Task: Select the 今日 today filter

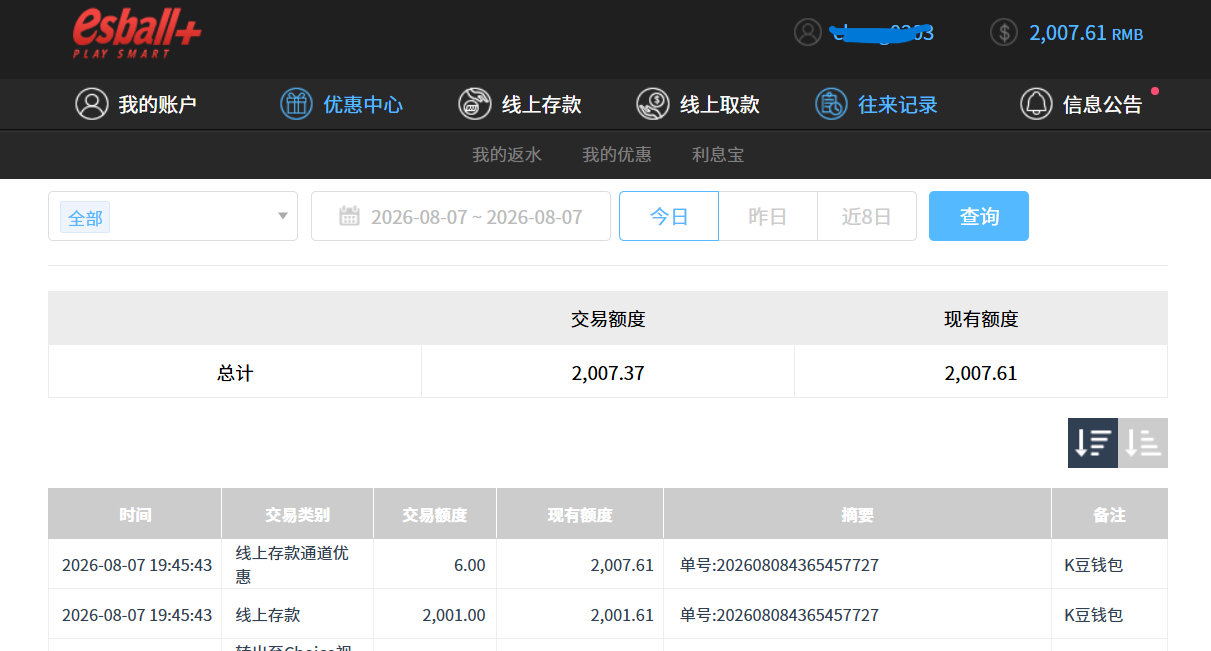Action: click(669, 216)
